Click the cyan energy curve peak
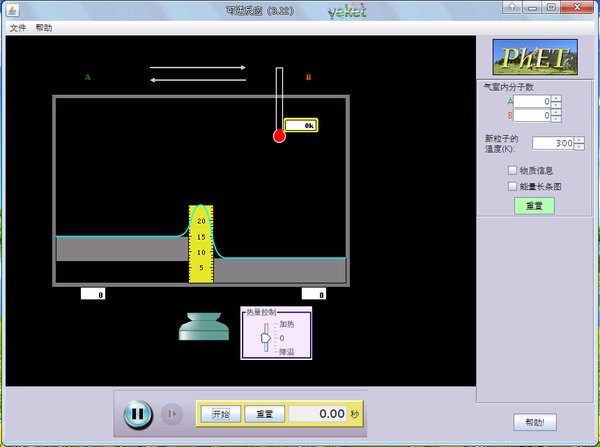Image resolution: width=600 pixels, height=447 pixels. tap(201, 207)
